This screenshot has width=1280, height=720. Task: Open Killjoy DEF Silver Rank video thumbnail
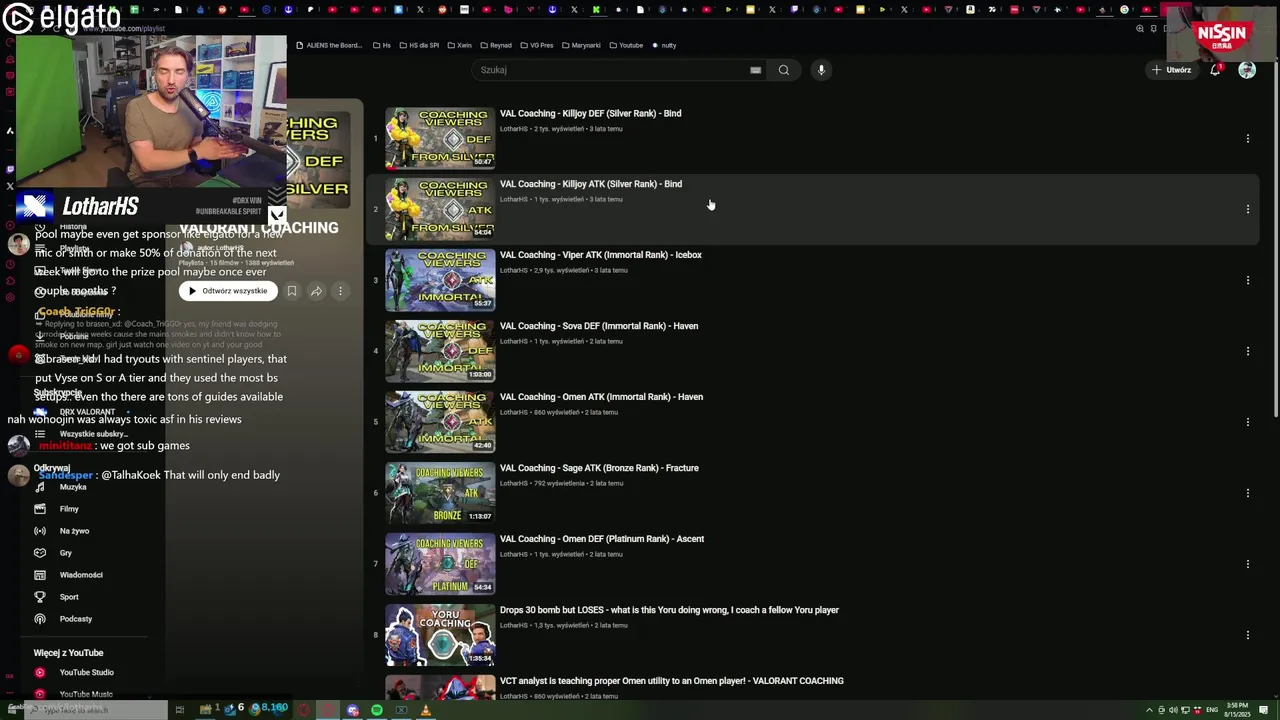click(x=440, y=138)
